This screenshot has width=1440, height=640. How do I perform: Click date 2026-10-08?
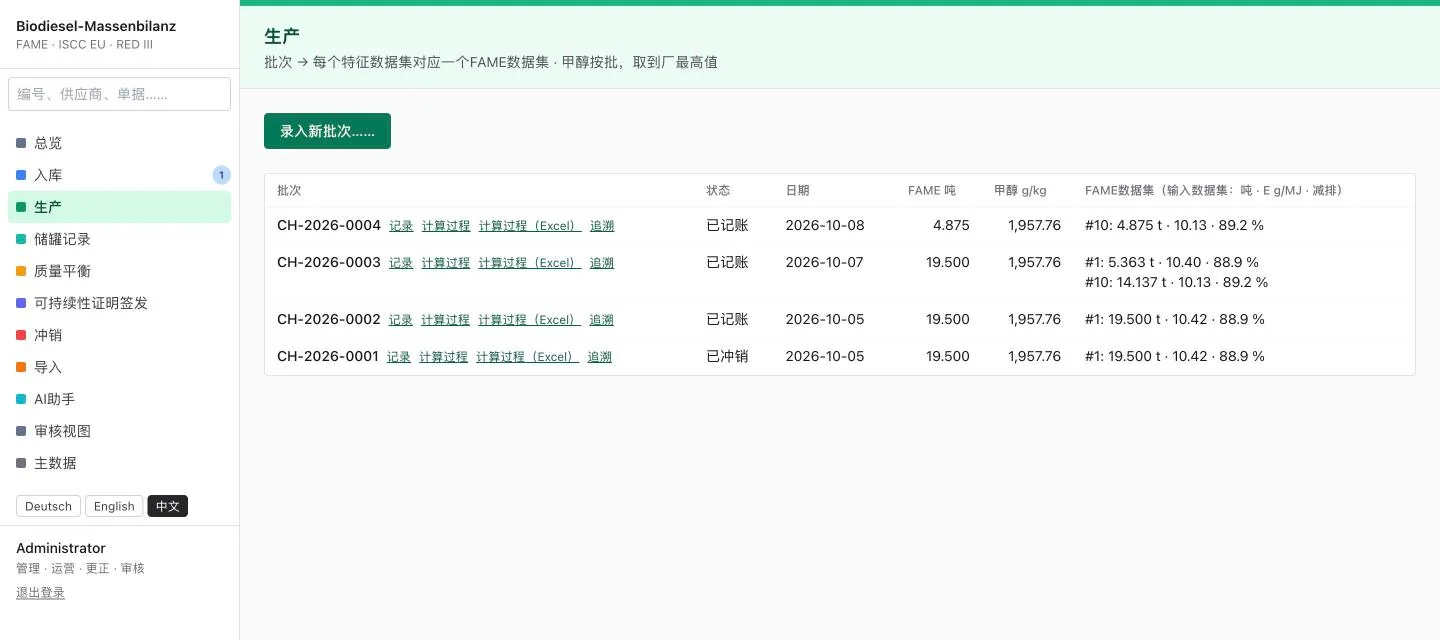[825, 225]
